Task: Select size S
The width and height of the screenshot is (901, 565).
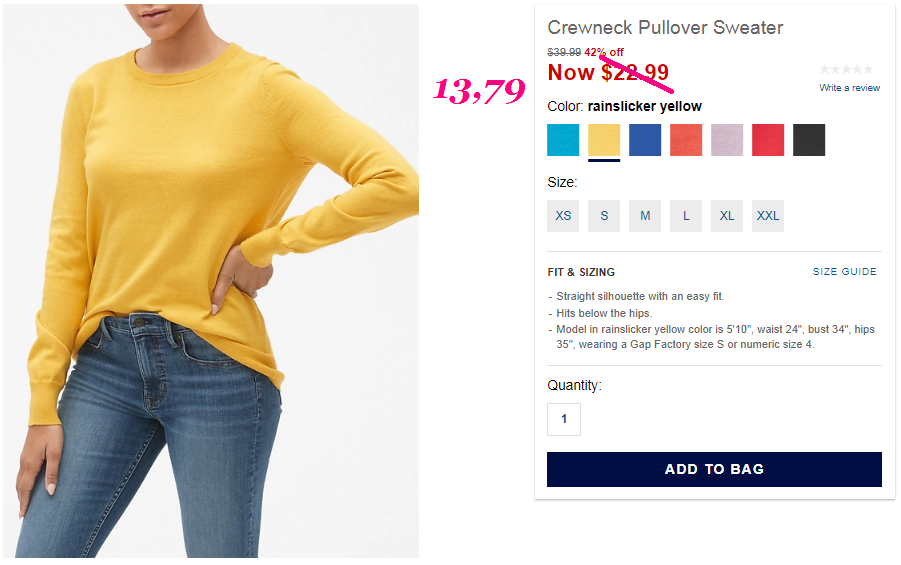Action: click(x=603, y=216)
